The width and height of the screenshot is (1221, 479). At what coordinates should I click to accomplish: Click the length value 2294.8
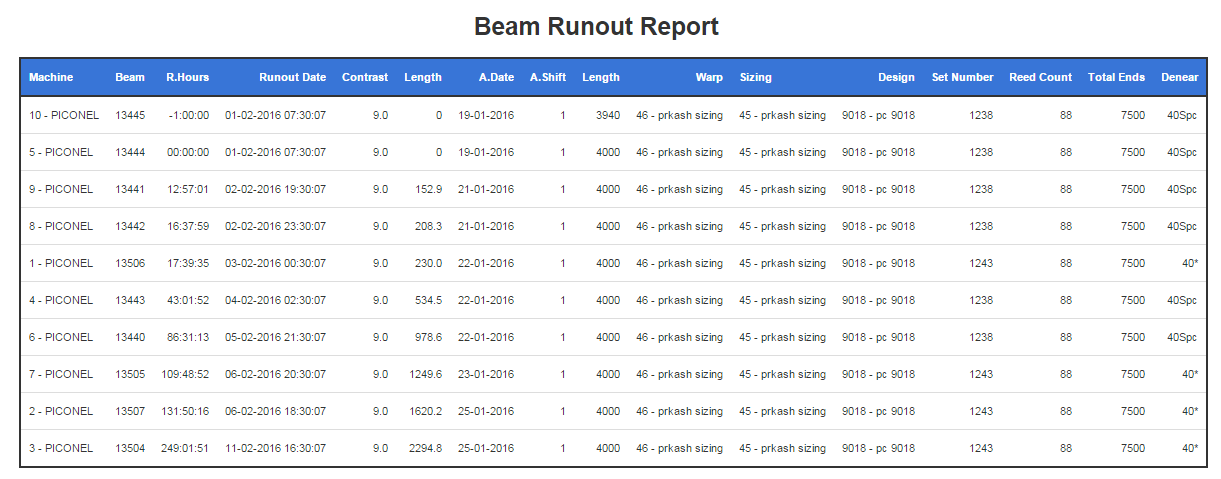coord(425,448)
